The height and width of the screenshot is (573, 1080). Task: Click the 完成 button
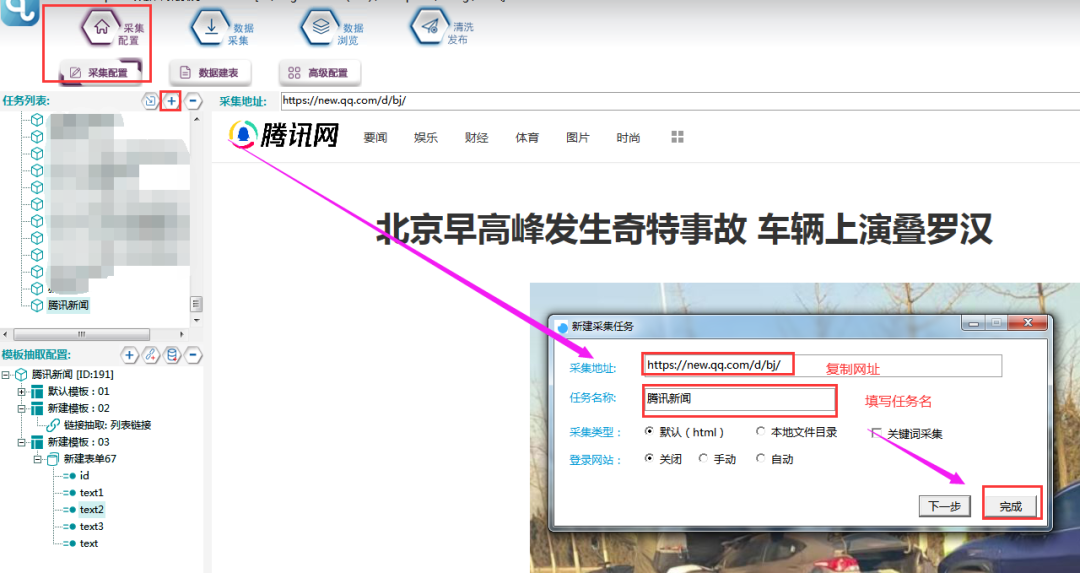click(x=1010, y=506)
